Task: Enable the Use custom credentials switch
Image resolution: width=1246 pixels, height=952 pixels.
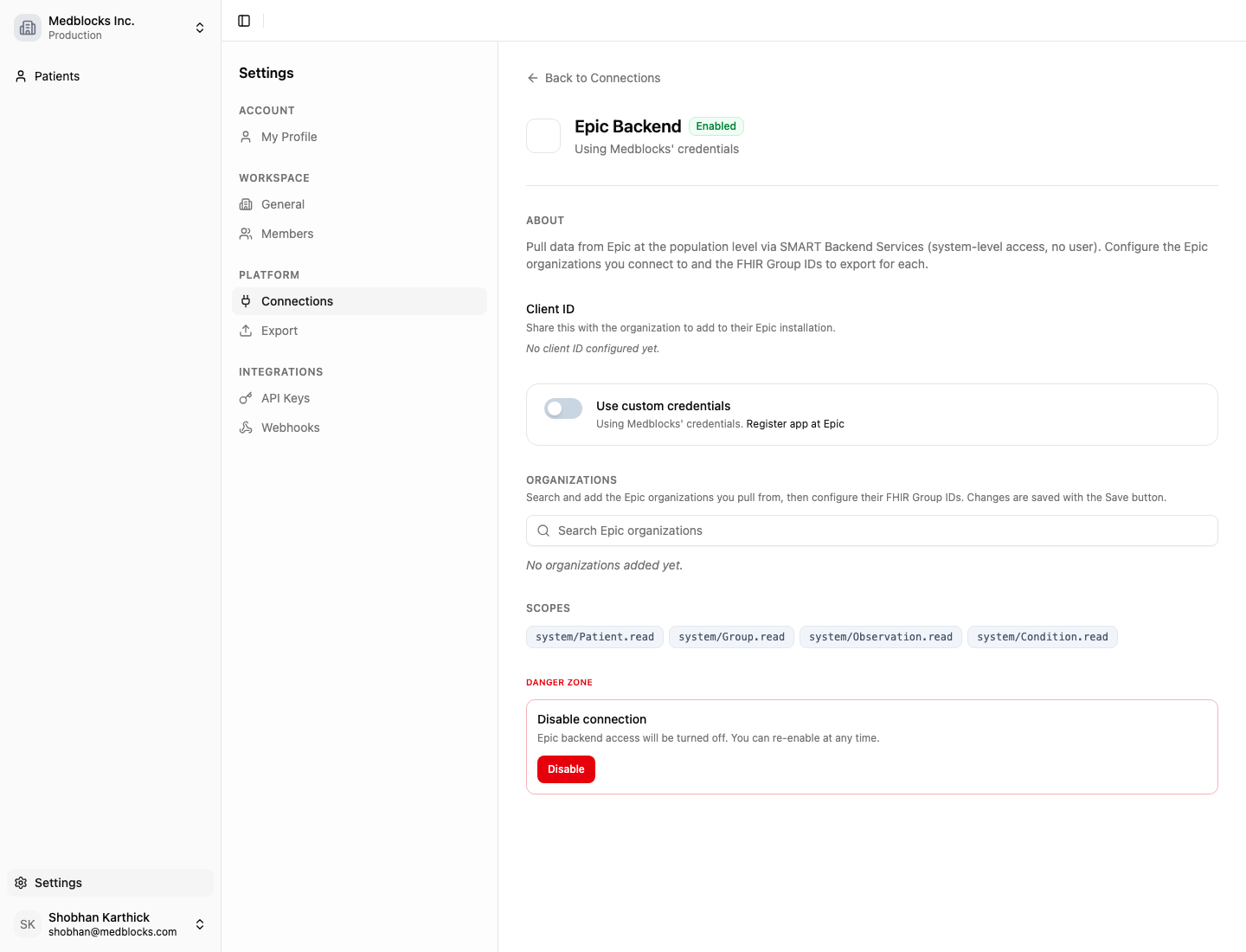Action: [563, 408]
